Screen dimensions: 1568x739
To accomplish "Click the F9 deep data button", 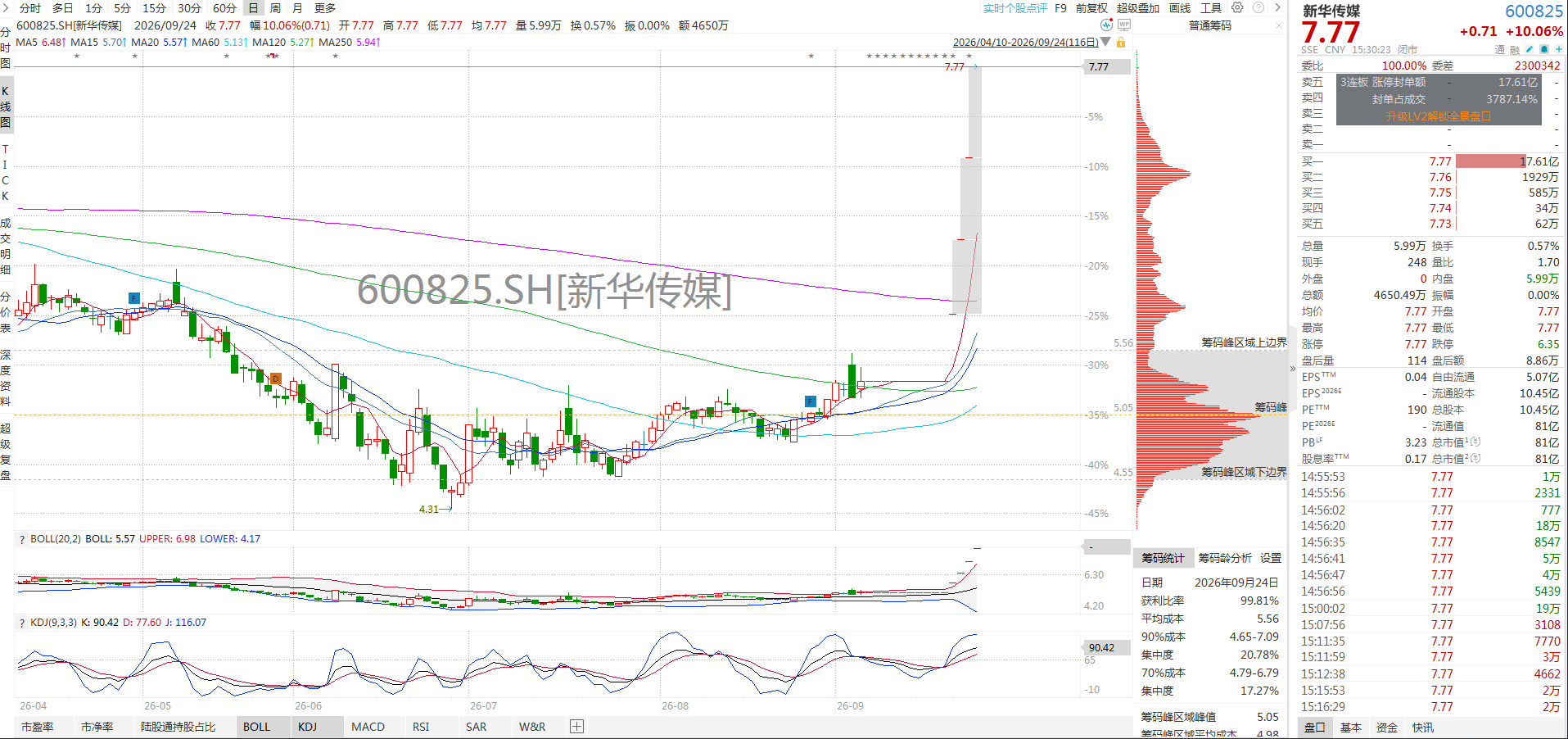I will 1061,8.
